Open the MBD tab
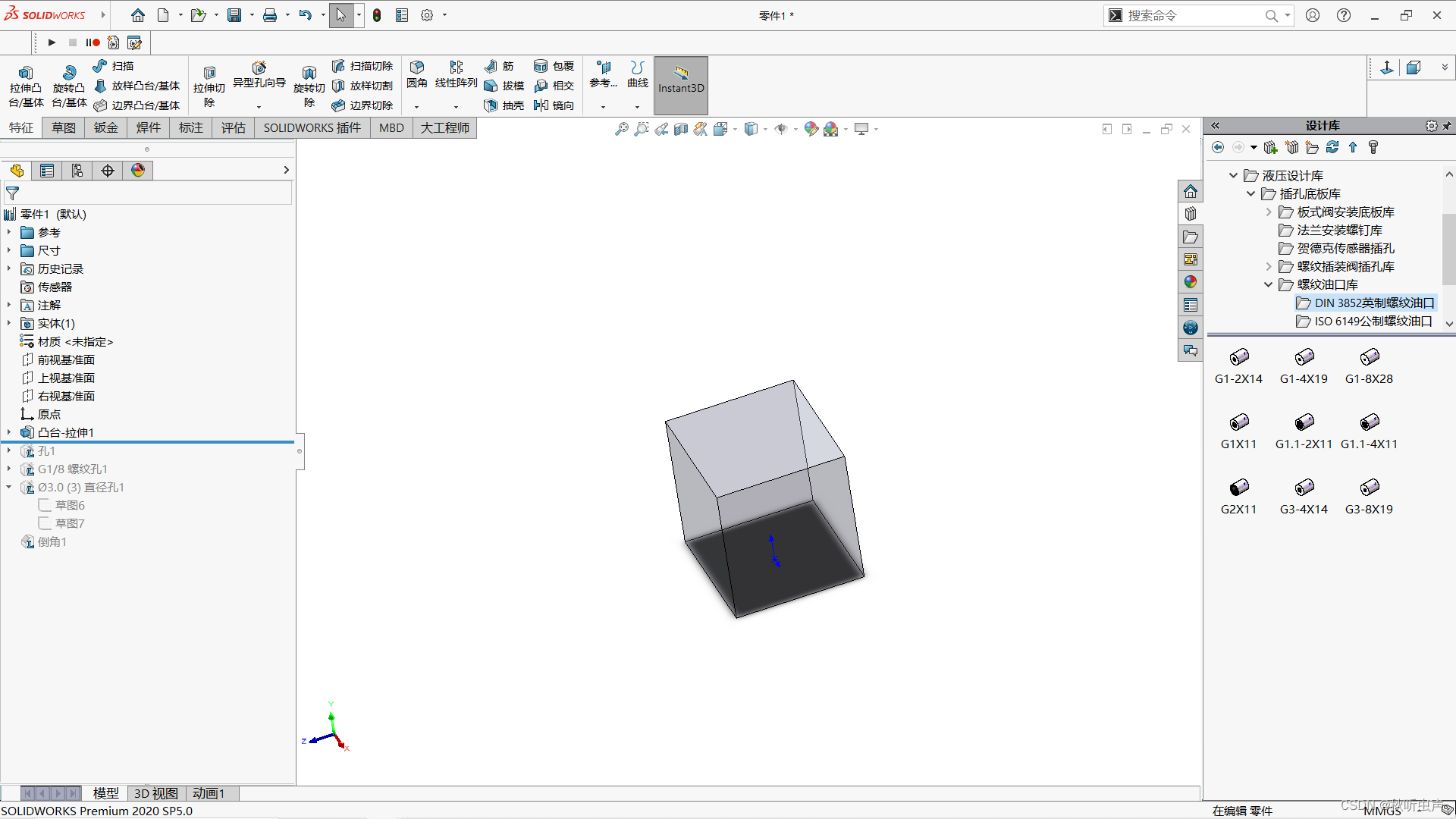Viewport: 1456px width, 819px height. [391, 128]
